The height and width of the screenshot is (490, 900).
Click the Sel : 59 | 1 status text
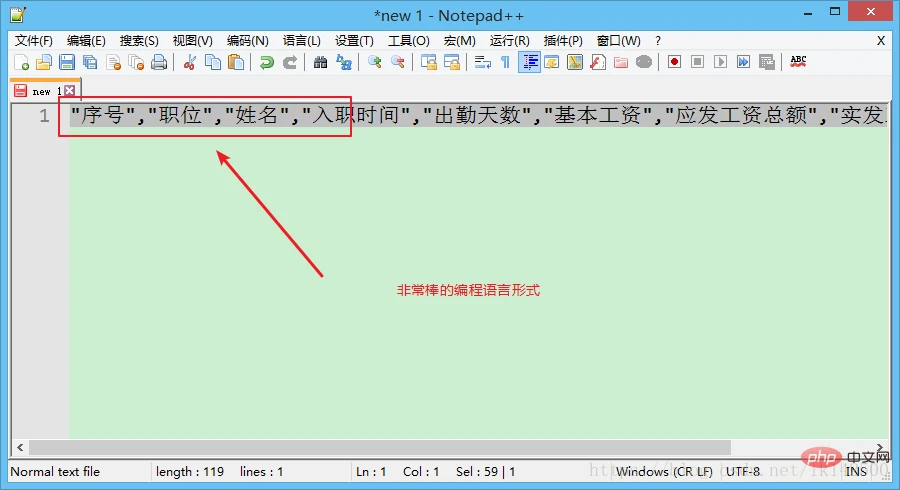[x=486, y=472]
